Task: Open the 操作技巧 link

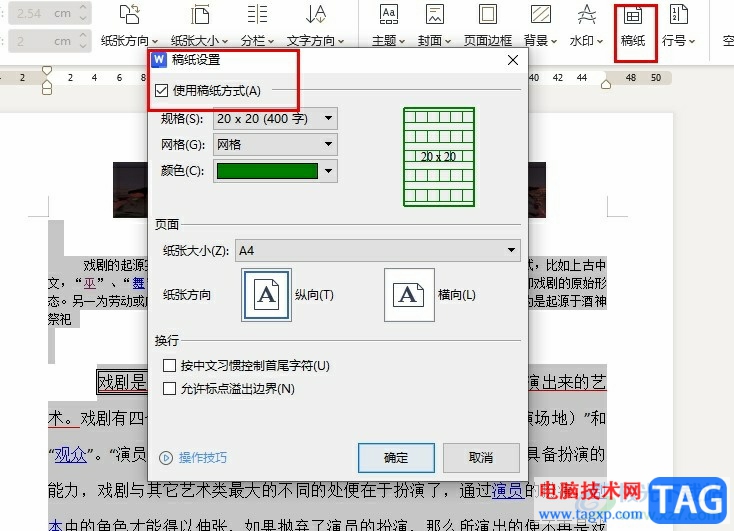Action: click(203, 457)
